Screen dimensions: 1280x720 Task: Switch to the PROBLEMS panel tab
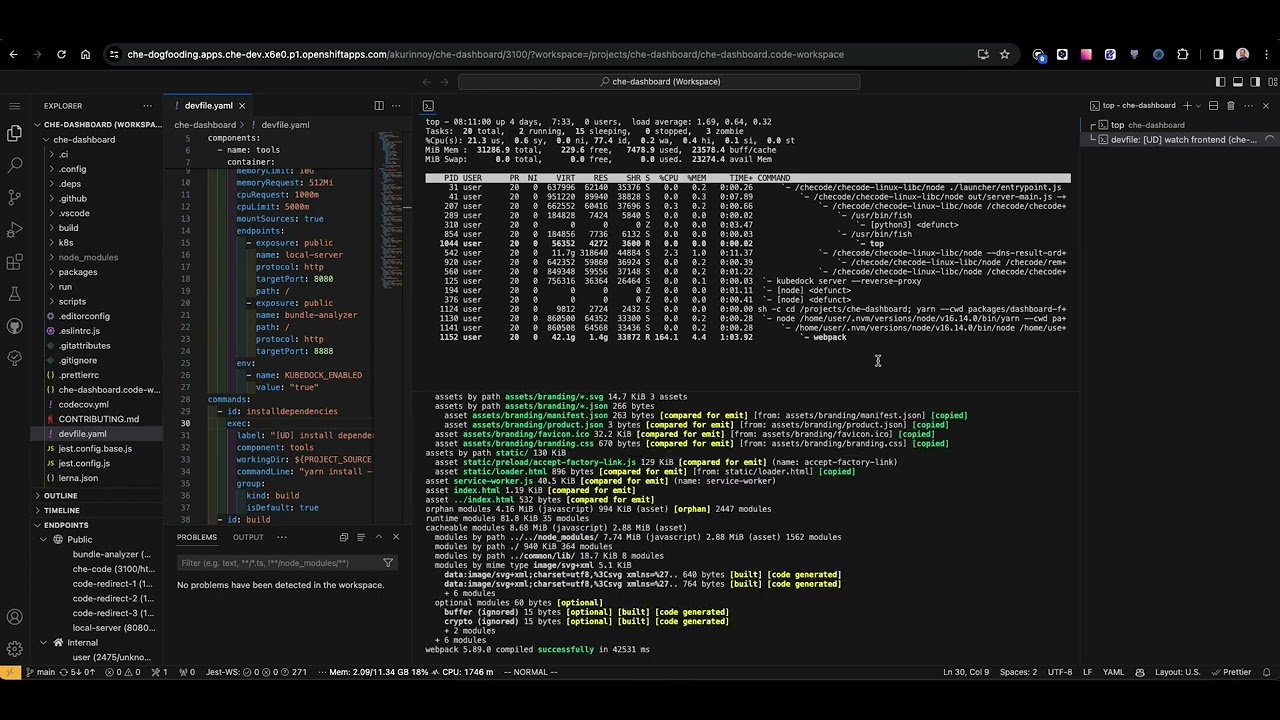coord(197,537)
